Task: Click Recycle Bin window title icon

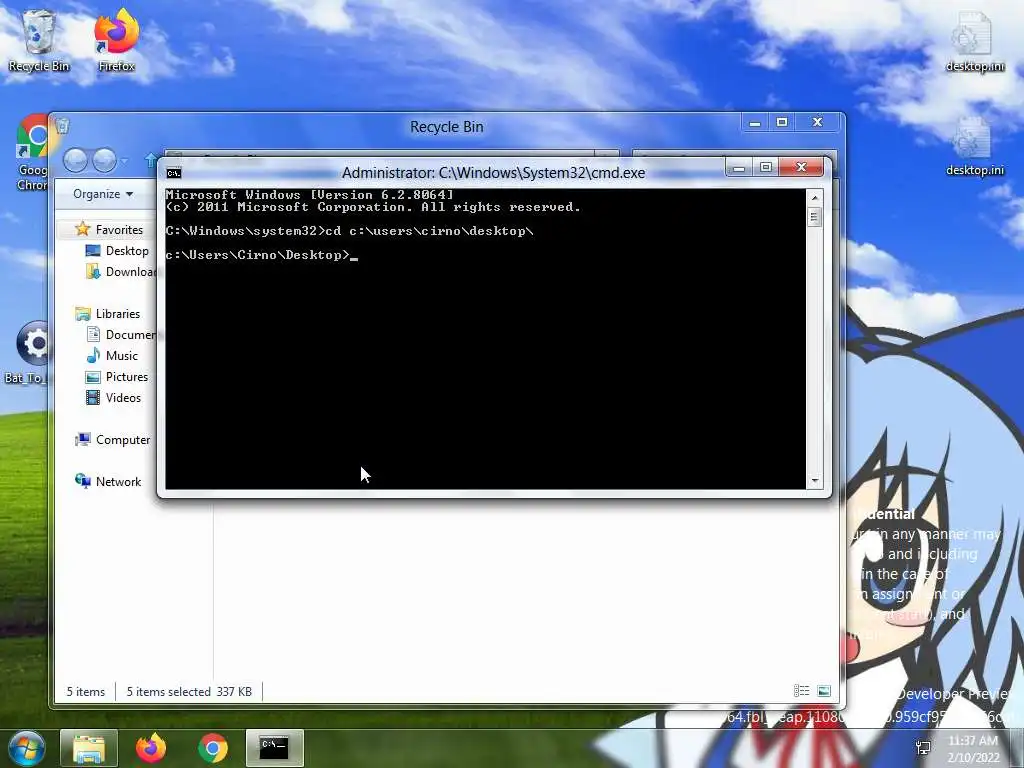Action: click(62, 125)
